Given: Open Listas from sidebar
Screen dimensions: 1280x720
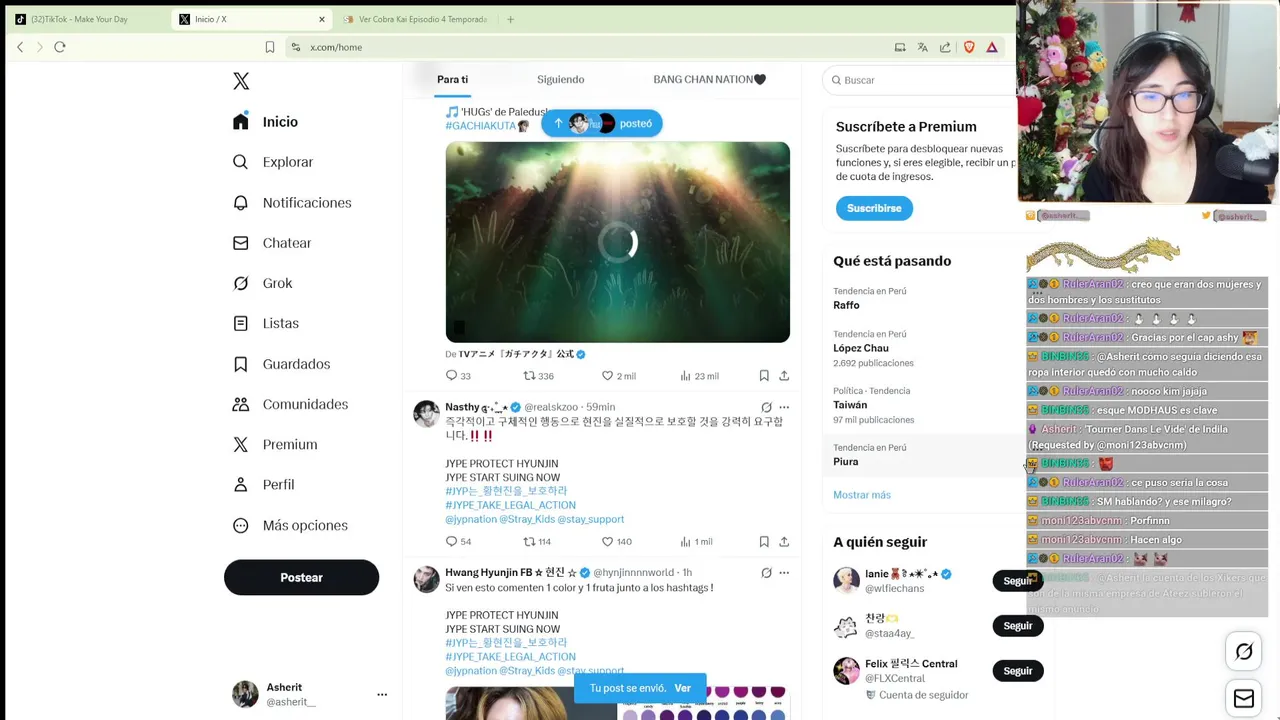Looking at the screenshot, I should [266, 323].
